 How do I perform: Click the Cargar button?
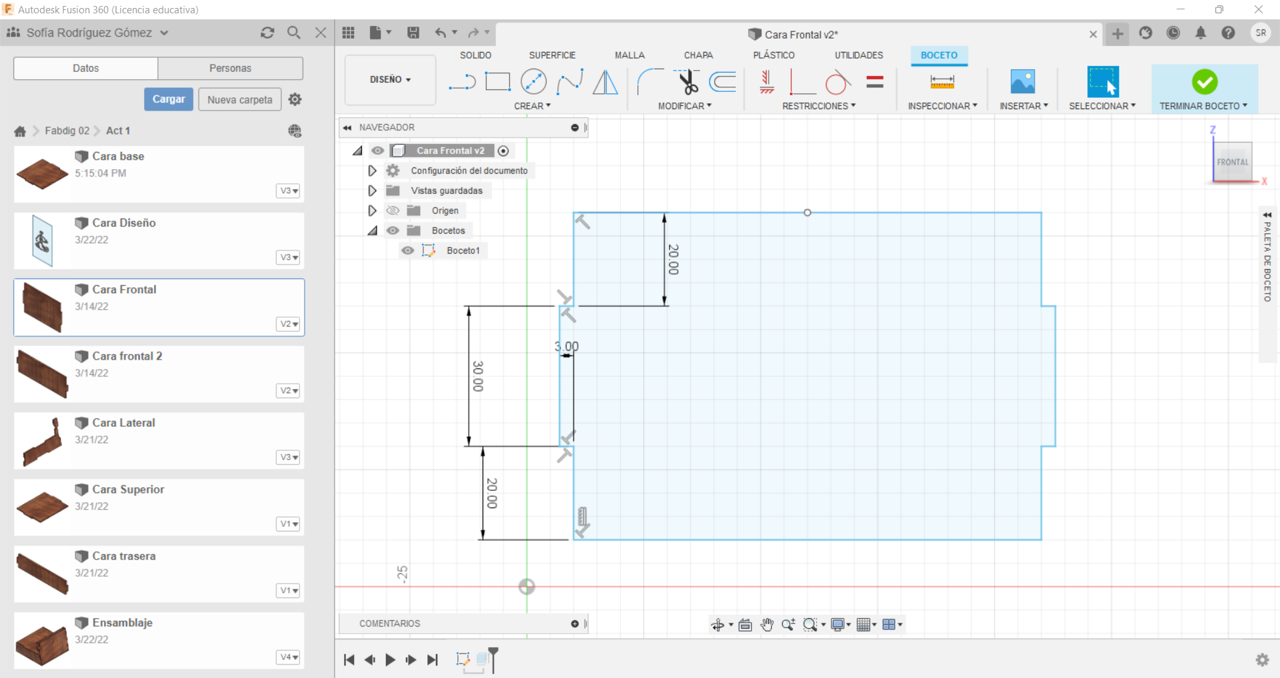click(x=169, y=99)
